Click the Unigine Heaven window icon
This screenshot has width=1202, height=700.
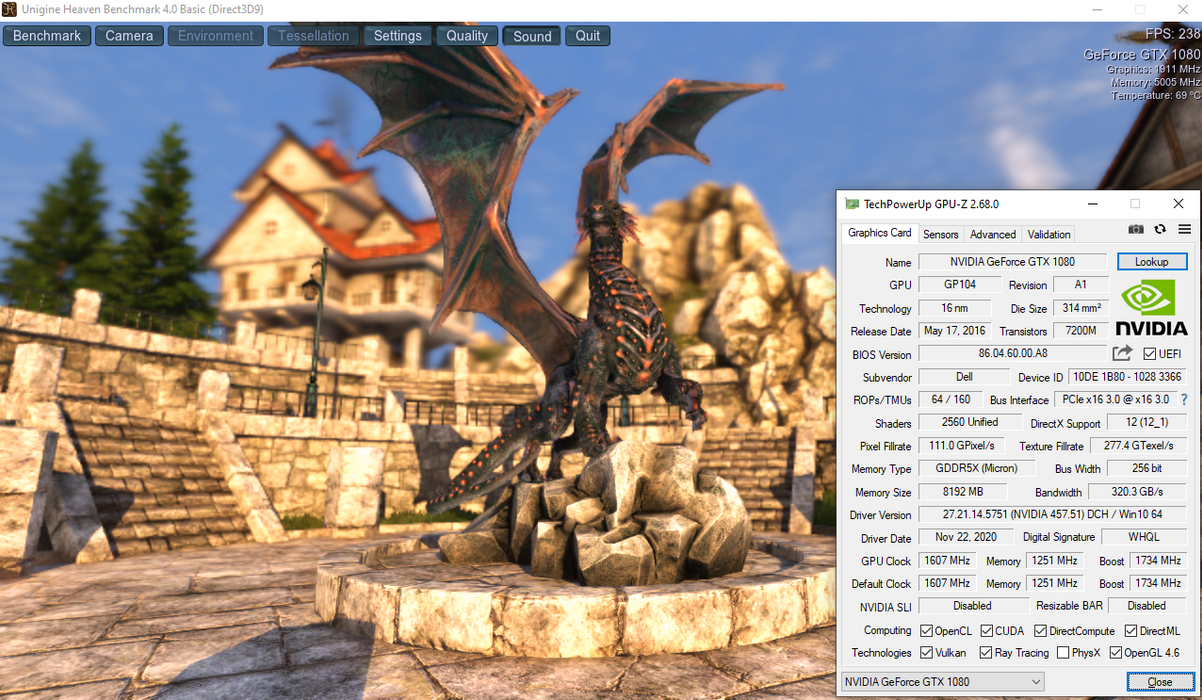coord(10,10)
